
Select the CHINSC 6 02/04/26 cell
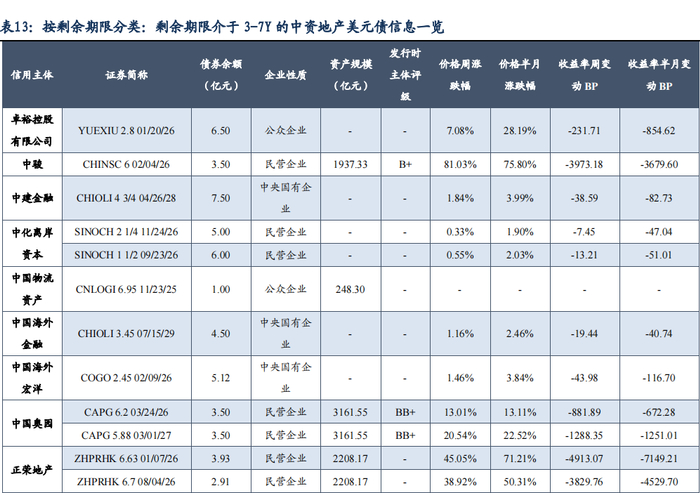click(126, 164)
